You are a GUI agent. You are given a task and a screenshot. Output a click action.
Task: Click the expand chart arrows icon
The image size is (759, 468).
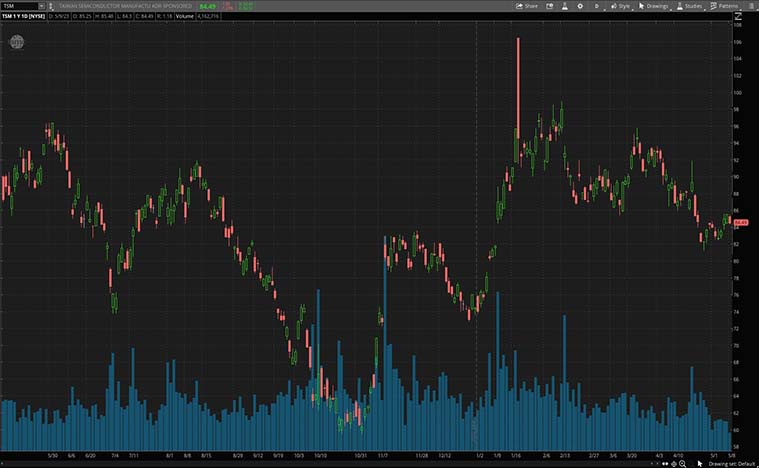738,16
